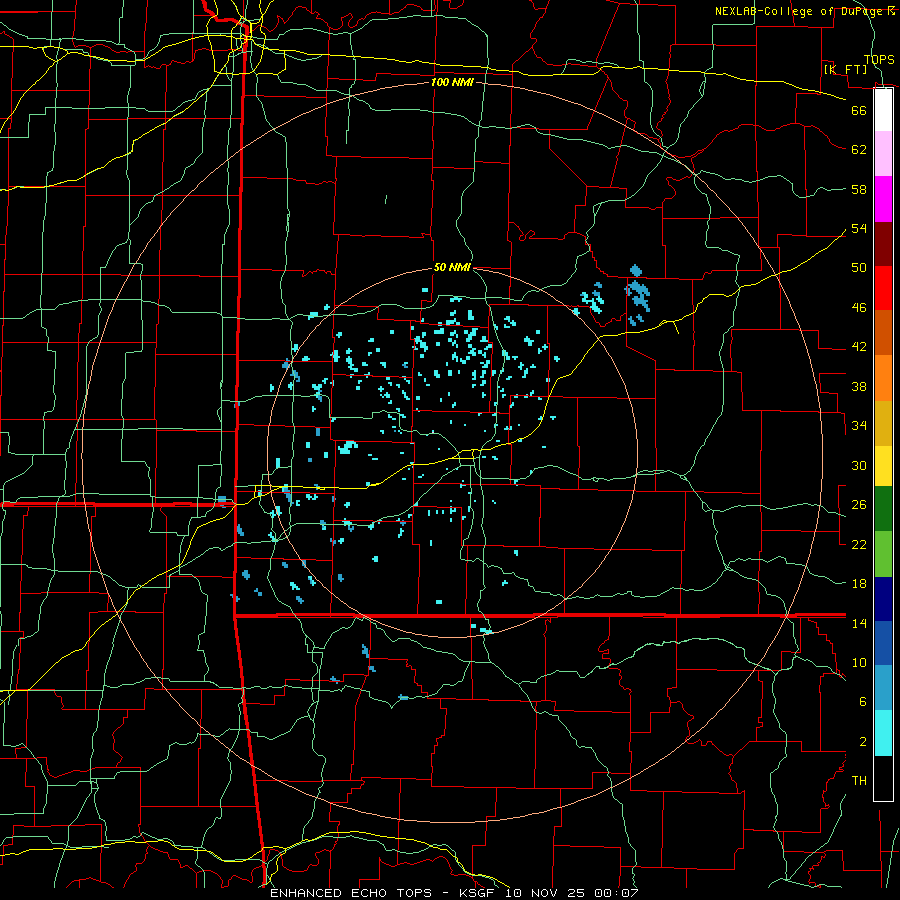
Task: Select the '50' legend value
Action: [x=859, y=268]
